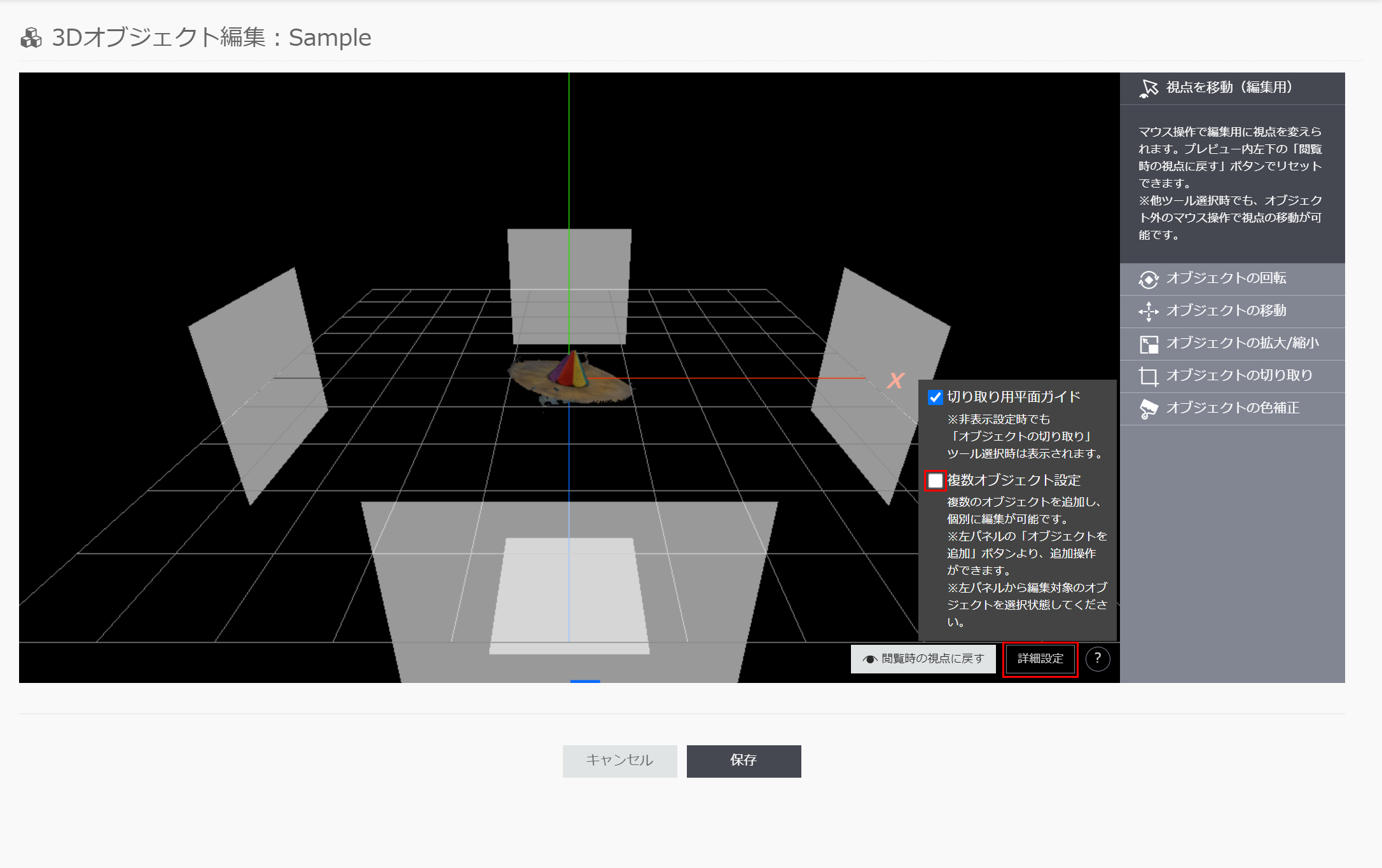Click the オブジェクトの拡大/縮小 scale icon
This screenshot has width=1382, height=868.
click(x=1149, y=344)
